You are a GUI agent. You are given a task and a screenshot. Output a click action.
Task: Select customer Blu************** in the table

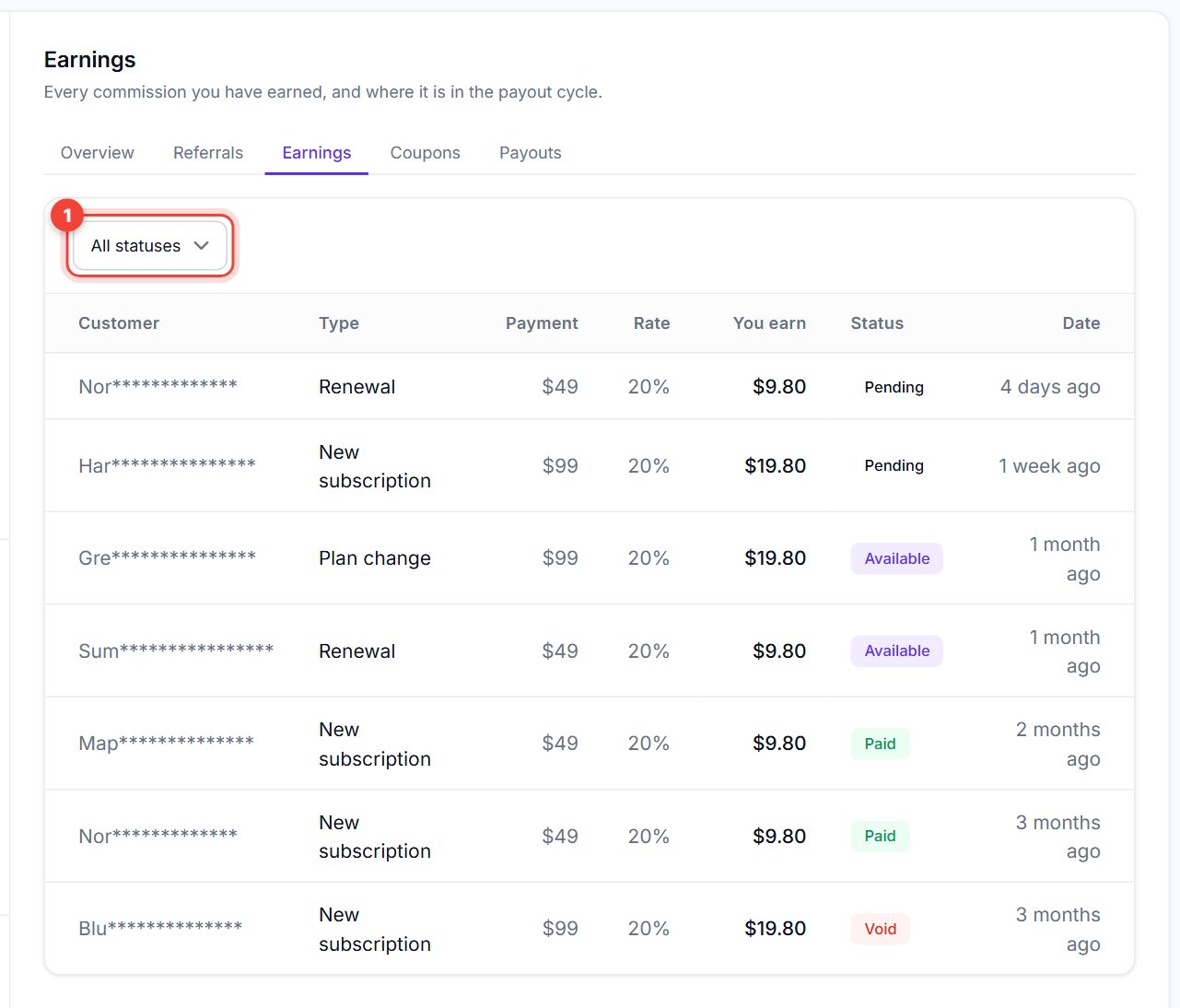point(160,928)
